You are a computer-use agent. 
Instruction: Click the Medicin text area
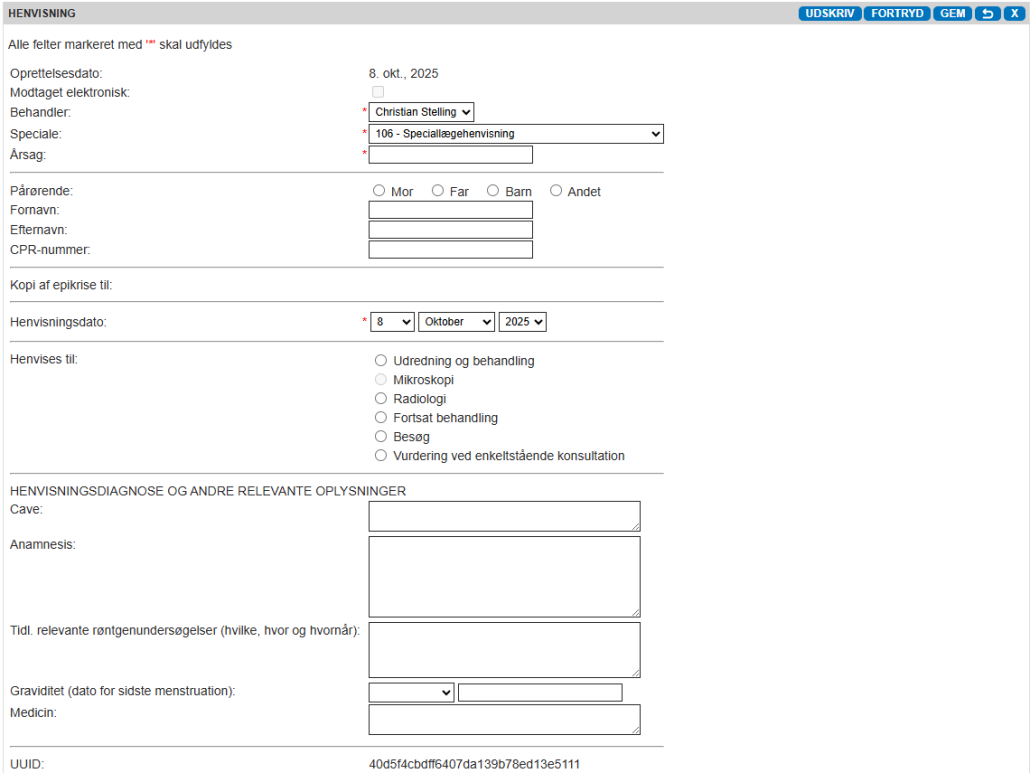pyautogui.click(x=504, y=720)
